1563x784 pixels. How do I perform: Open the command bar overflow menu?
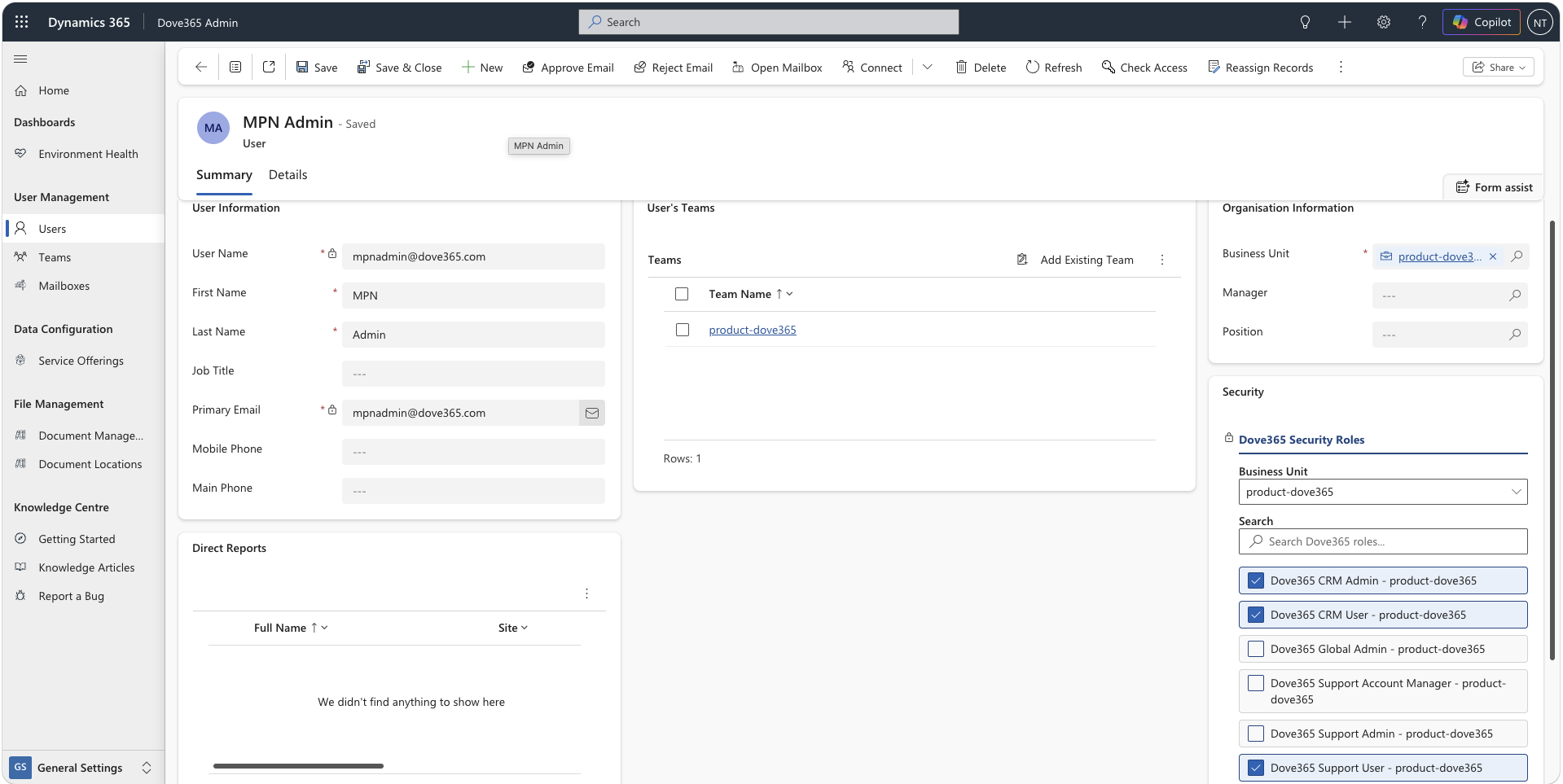(1341, 67)
